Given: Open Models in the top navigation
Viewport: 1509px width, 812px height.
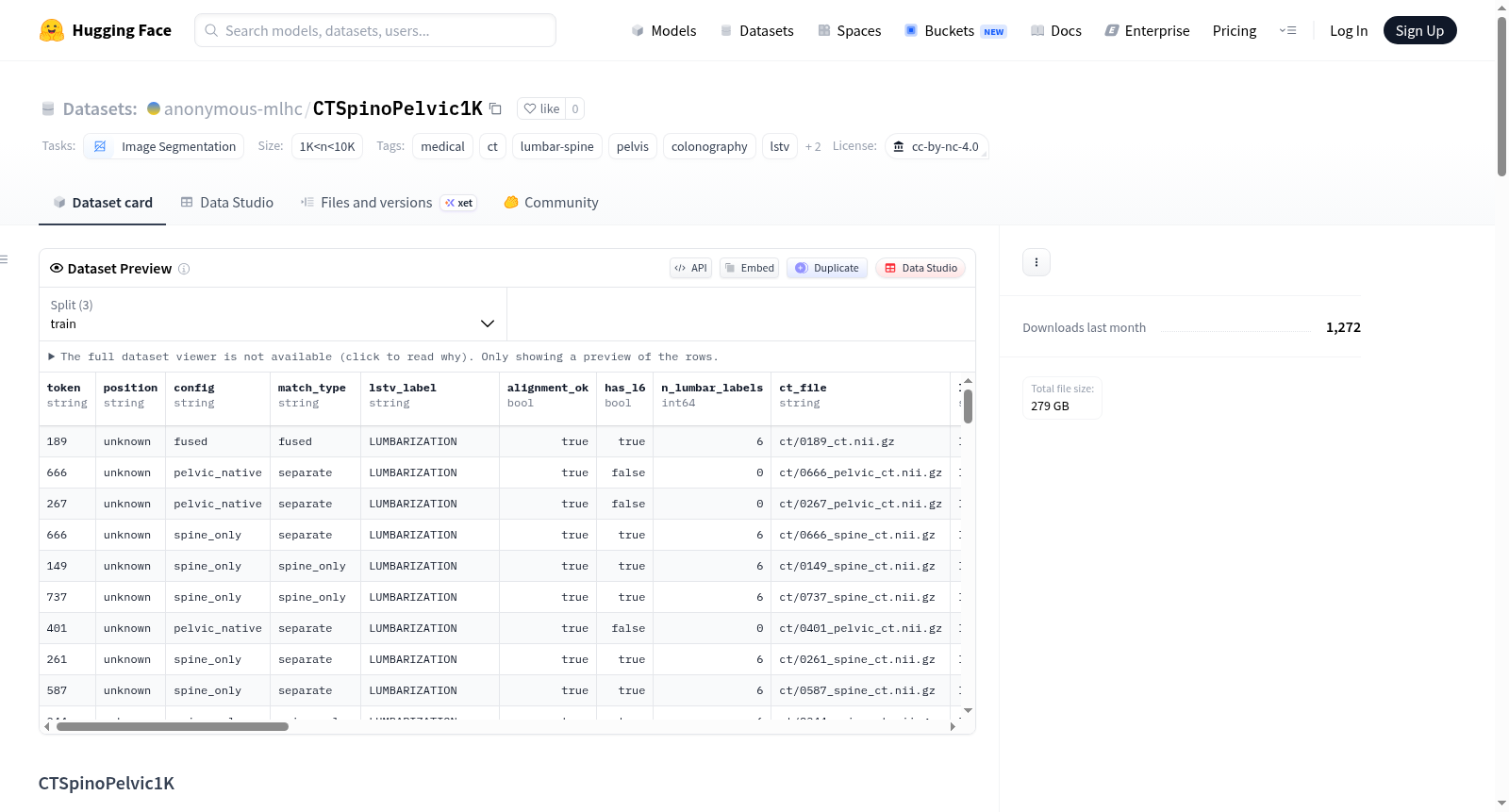Looking at the screenshot, I should (664, 30).
